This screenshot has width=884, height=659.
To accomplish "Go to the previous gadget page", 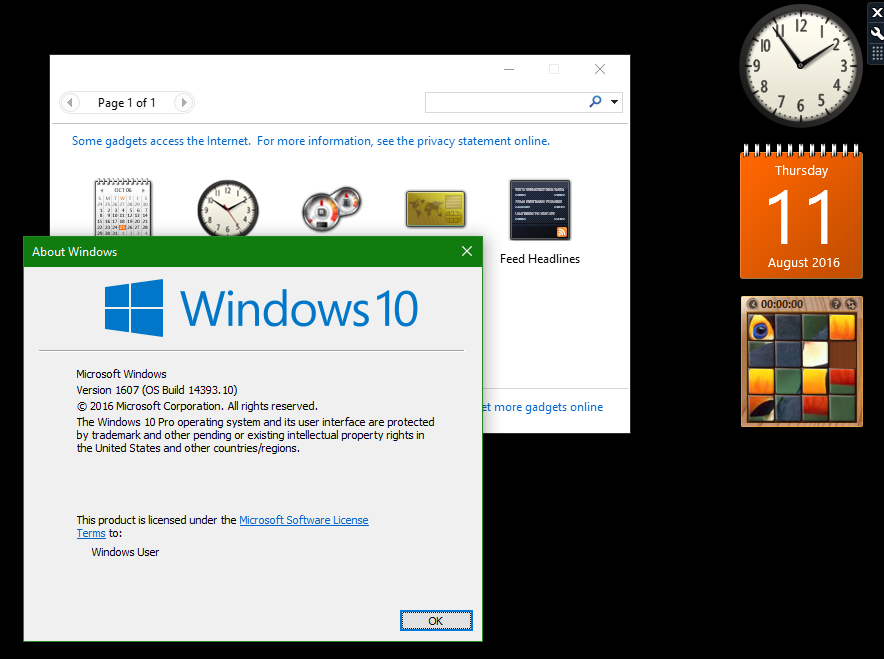I will (x=70, y=103).
